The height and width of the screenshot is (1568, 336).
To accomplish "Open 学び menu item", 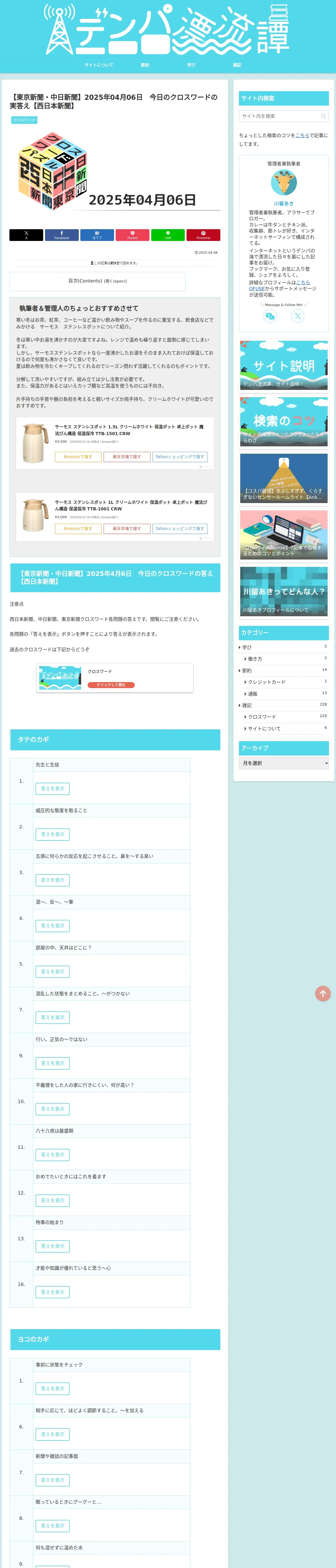I will pyautogui.click(x=191, y=65).
